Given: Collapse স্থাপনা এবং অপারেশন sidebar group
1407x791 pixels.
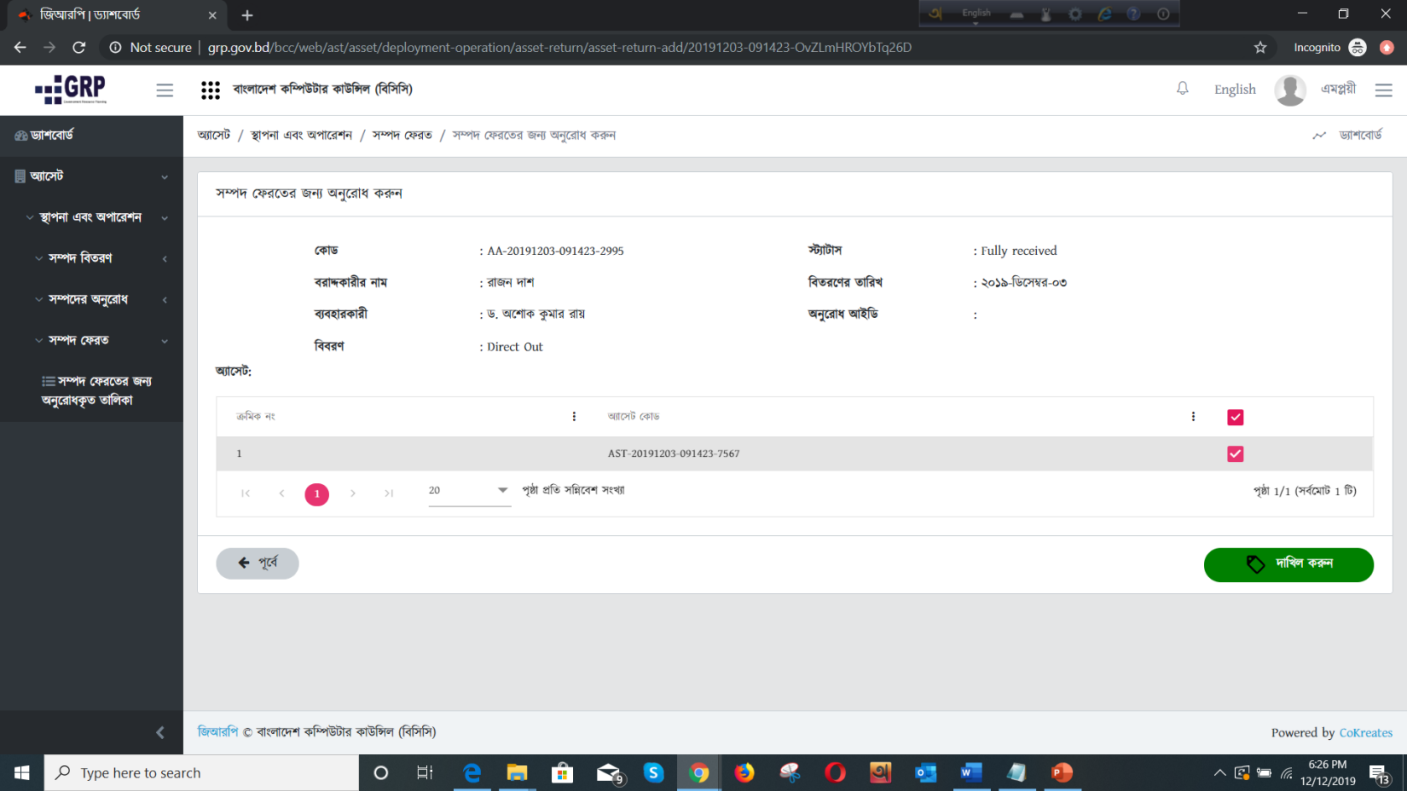Looking at the screenshot, I should pos(91,217).
